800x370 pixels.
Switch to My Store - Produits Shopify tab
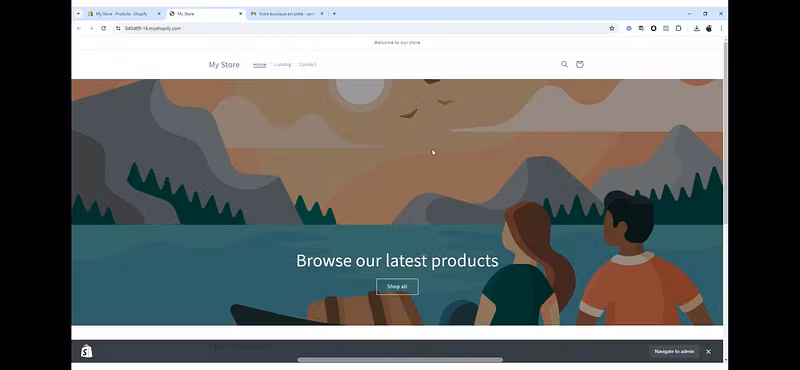(121, 14)
